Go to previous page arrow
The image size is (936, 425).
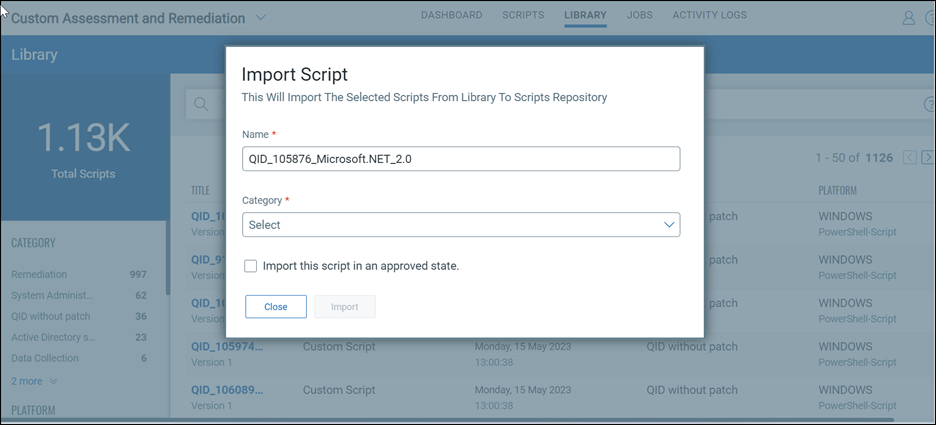click(x=910, y=158)
